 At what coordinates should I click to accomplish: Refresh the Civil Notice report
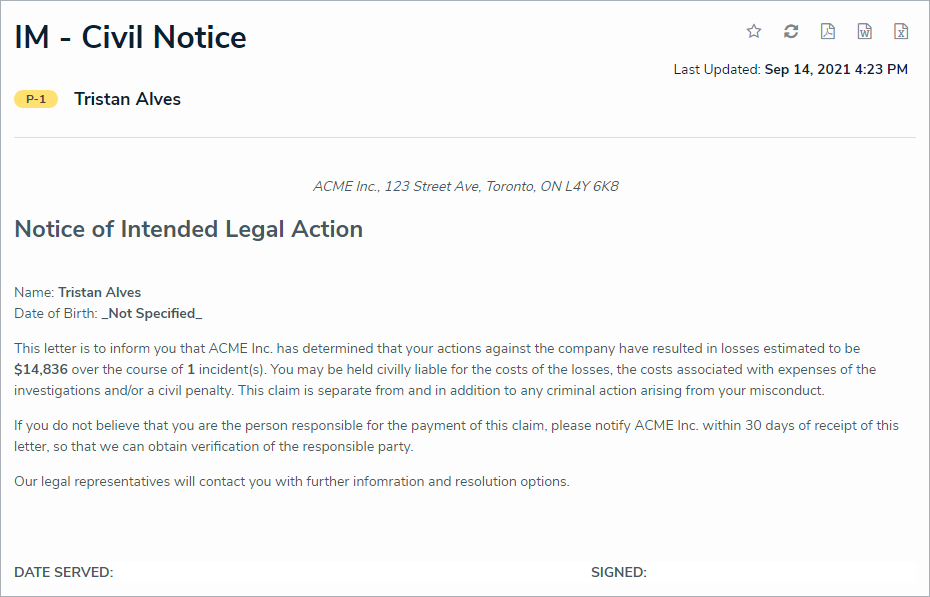[791, 32]
